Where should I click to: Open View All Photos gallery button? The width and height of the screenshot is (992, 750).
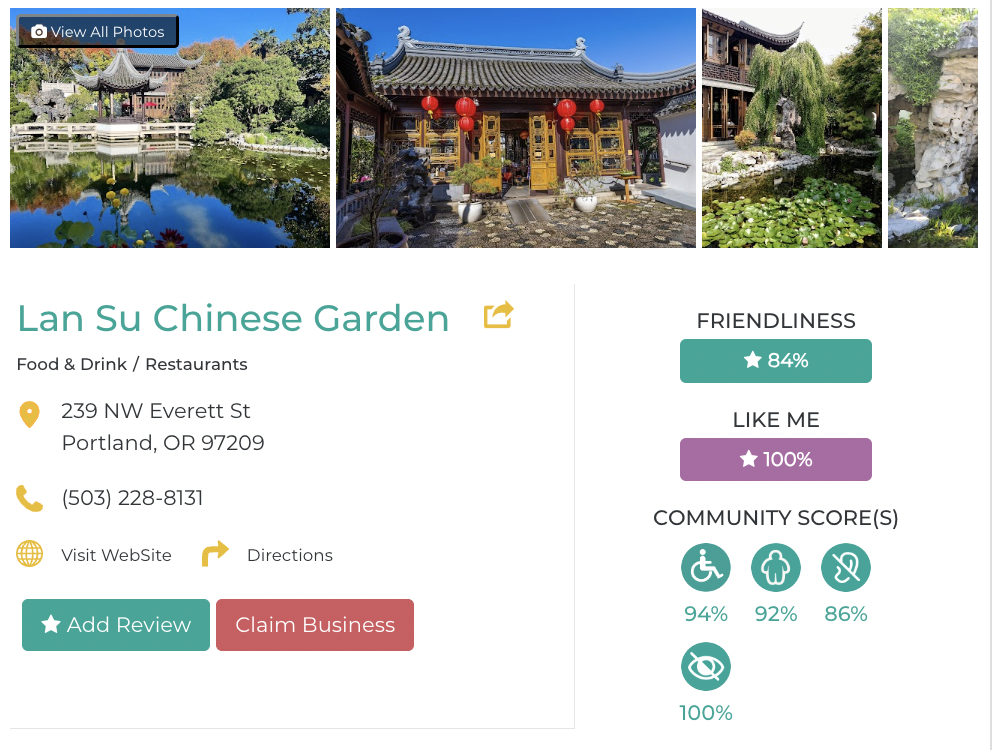point(98,32)
